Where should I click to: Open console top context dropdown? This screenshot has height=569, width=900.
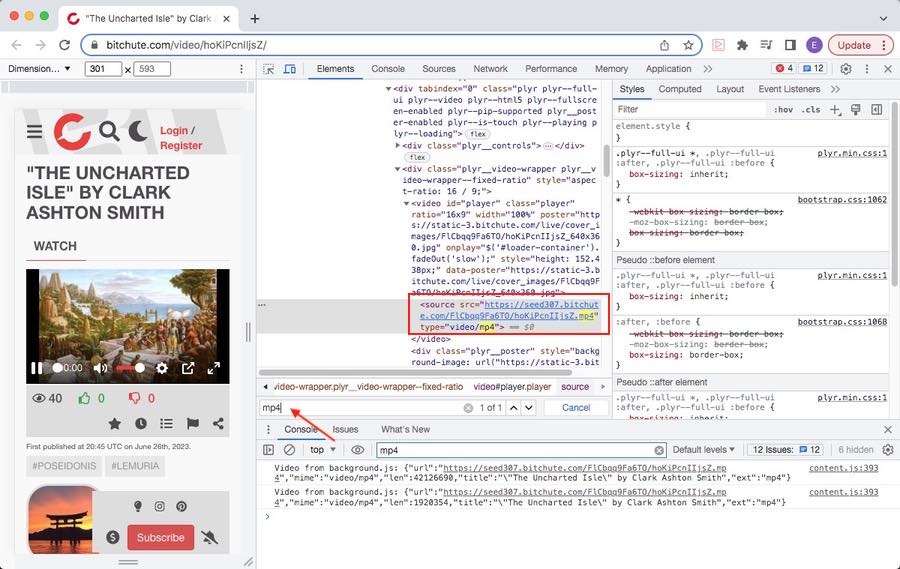pos(323,450)
